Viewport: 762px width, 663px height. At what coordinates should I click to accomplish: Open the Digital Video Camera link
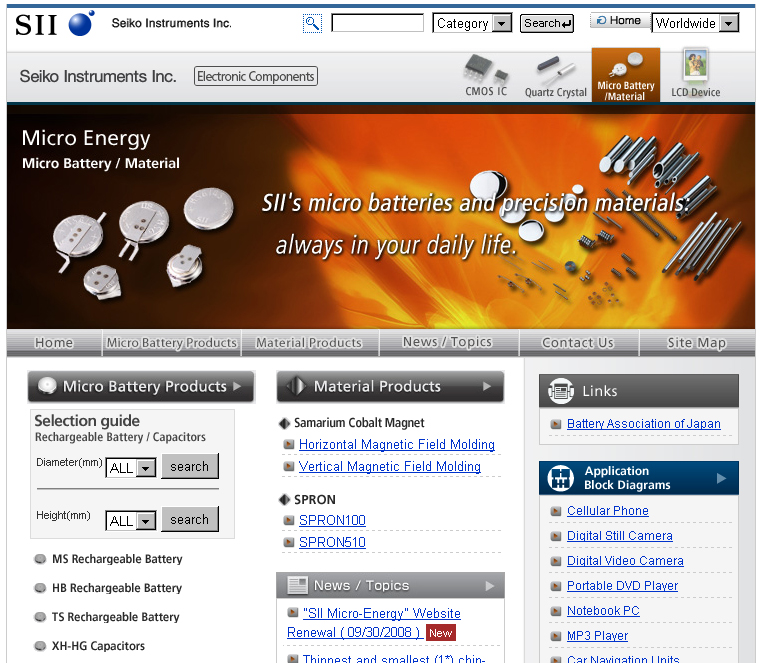coord(625,560)
